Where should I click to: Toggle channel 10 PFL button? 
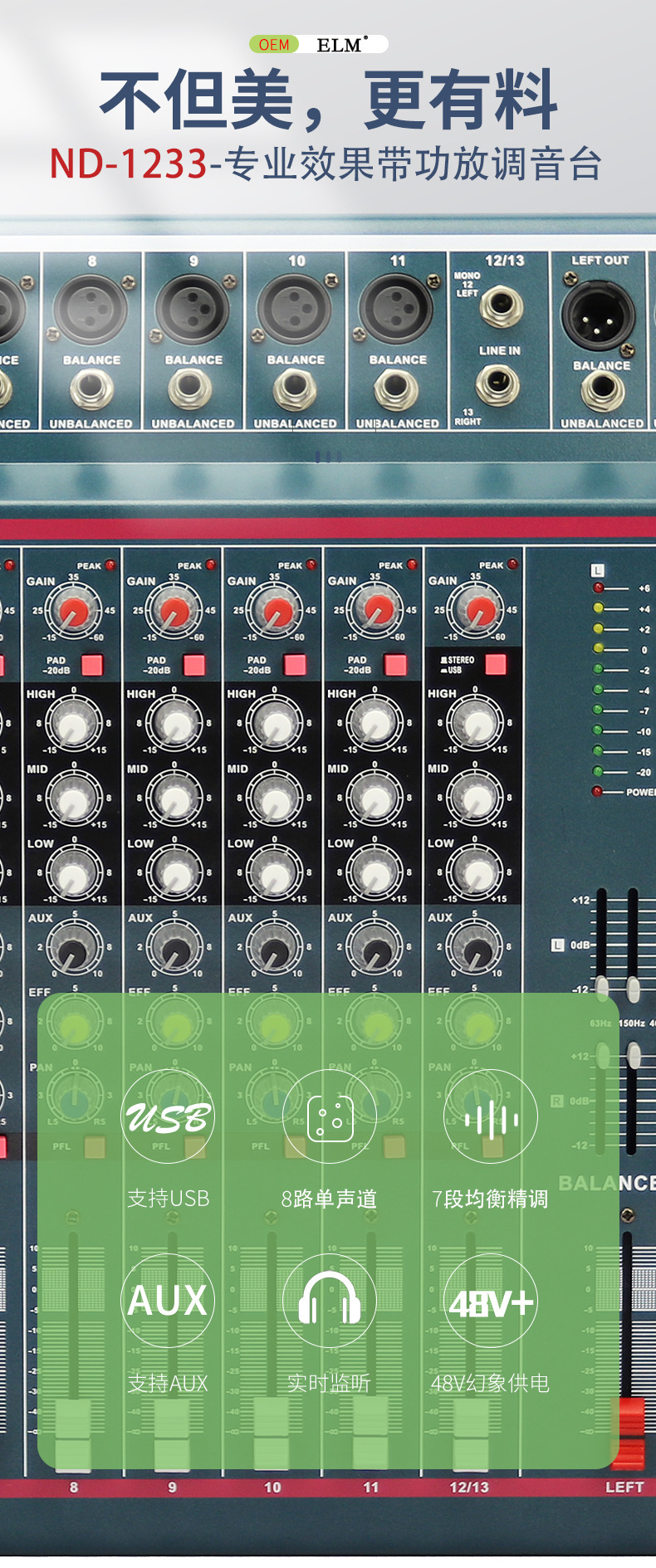[x=295, y=1147]
